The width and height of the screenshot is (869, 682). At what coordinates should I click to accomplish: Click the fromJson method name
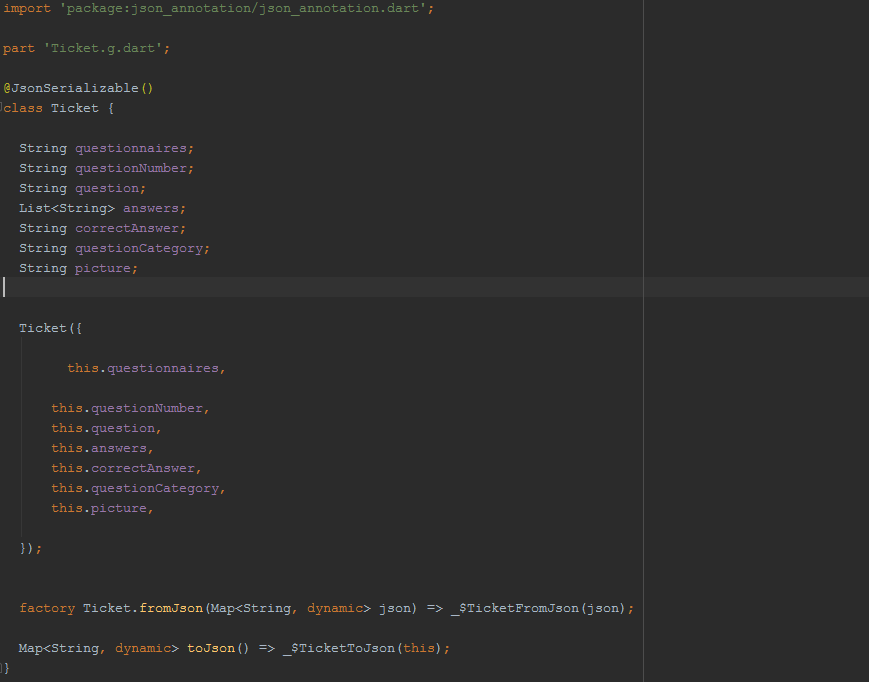click(x=171, y=608)
